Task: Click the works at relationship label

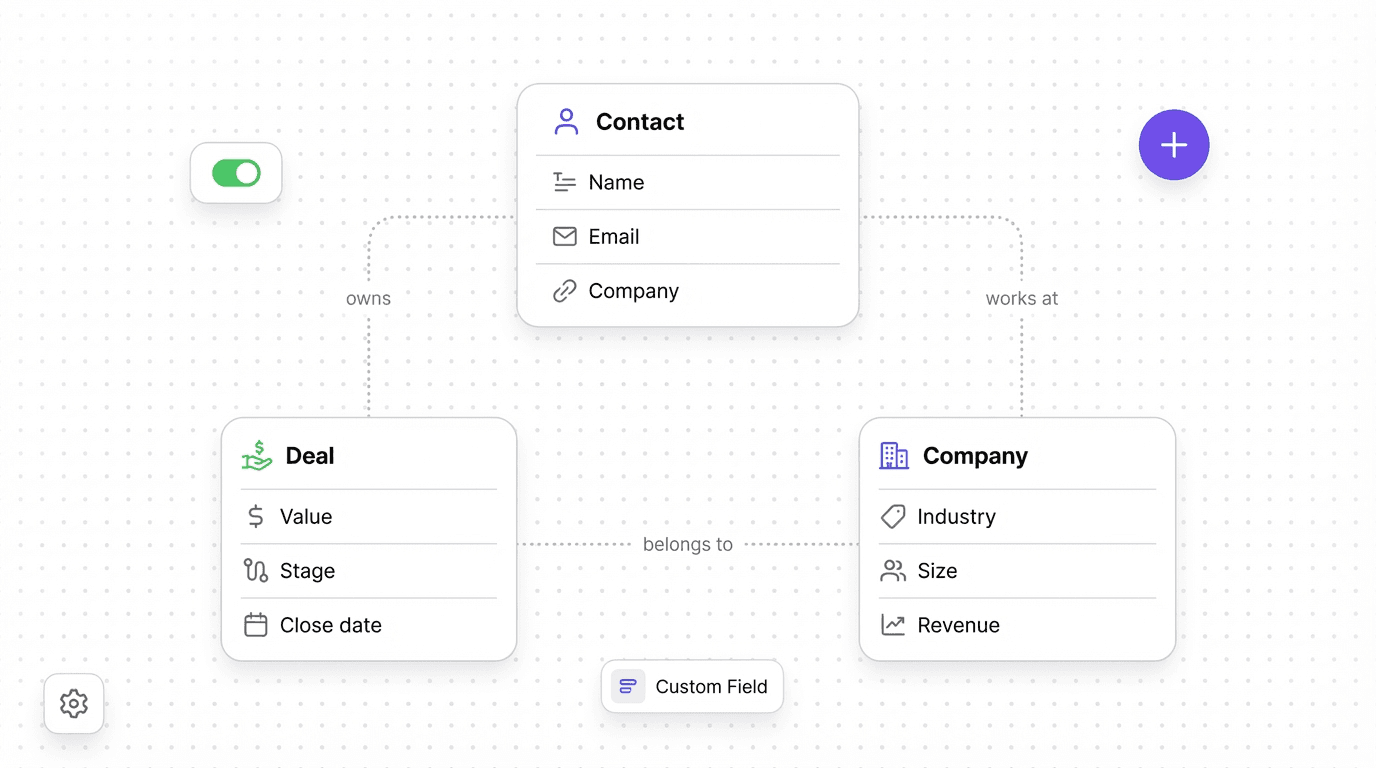Action: tap(1021, 298)
